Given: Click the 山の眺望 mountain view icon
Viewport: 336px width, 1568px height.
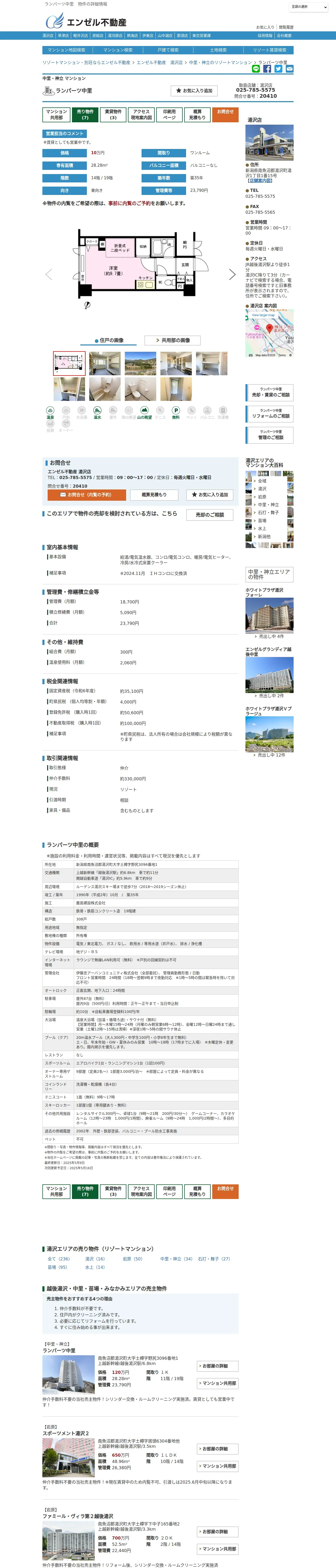Looking at the screenshot, I should (144, 413).
